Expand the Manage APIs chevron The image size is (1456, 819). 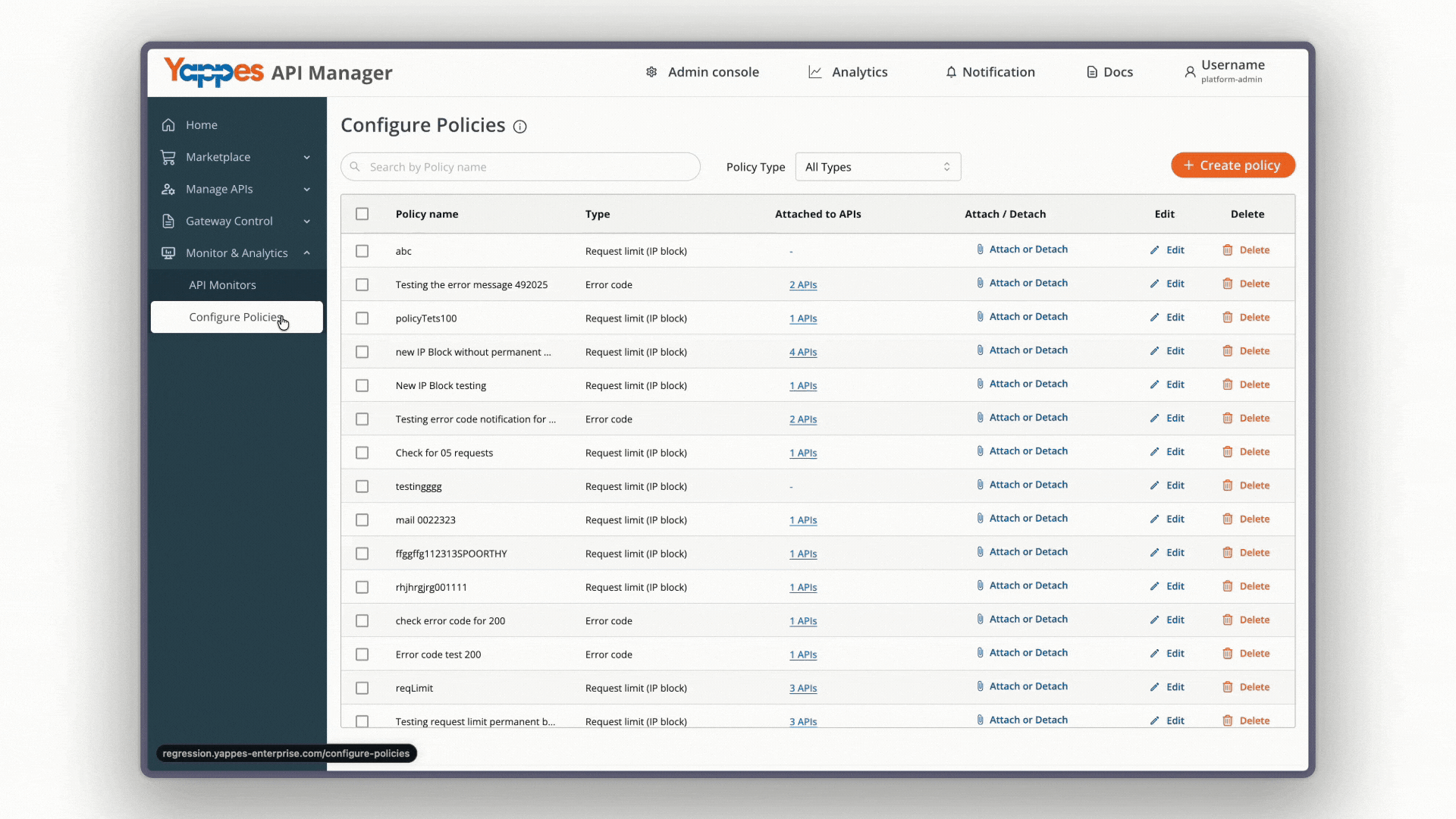point(307,190)
